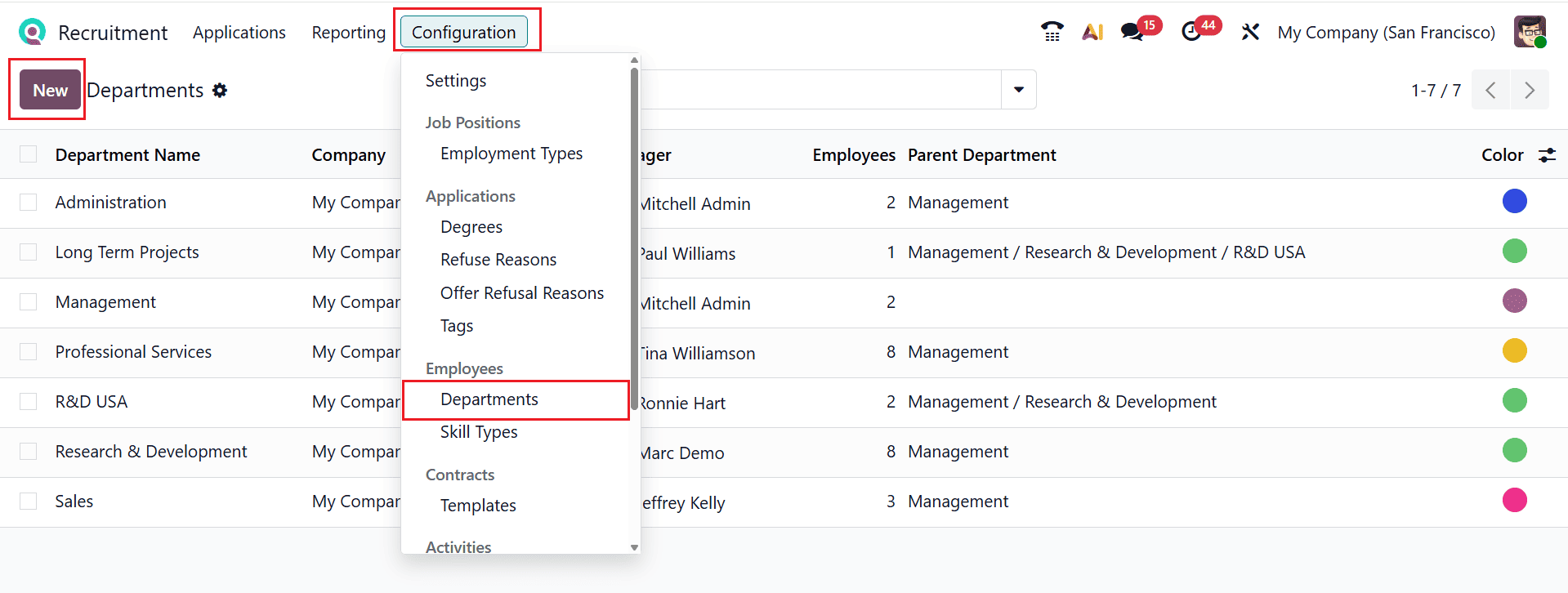Open the Configuration dropdown menu
Viewport: 1568px width, 593px height.
[463, 33]
